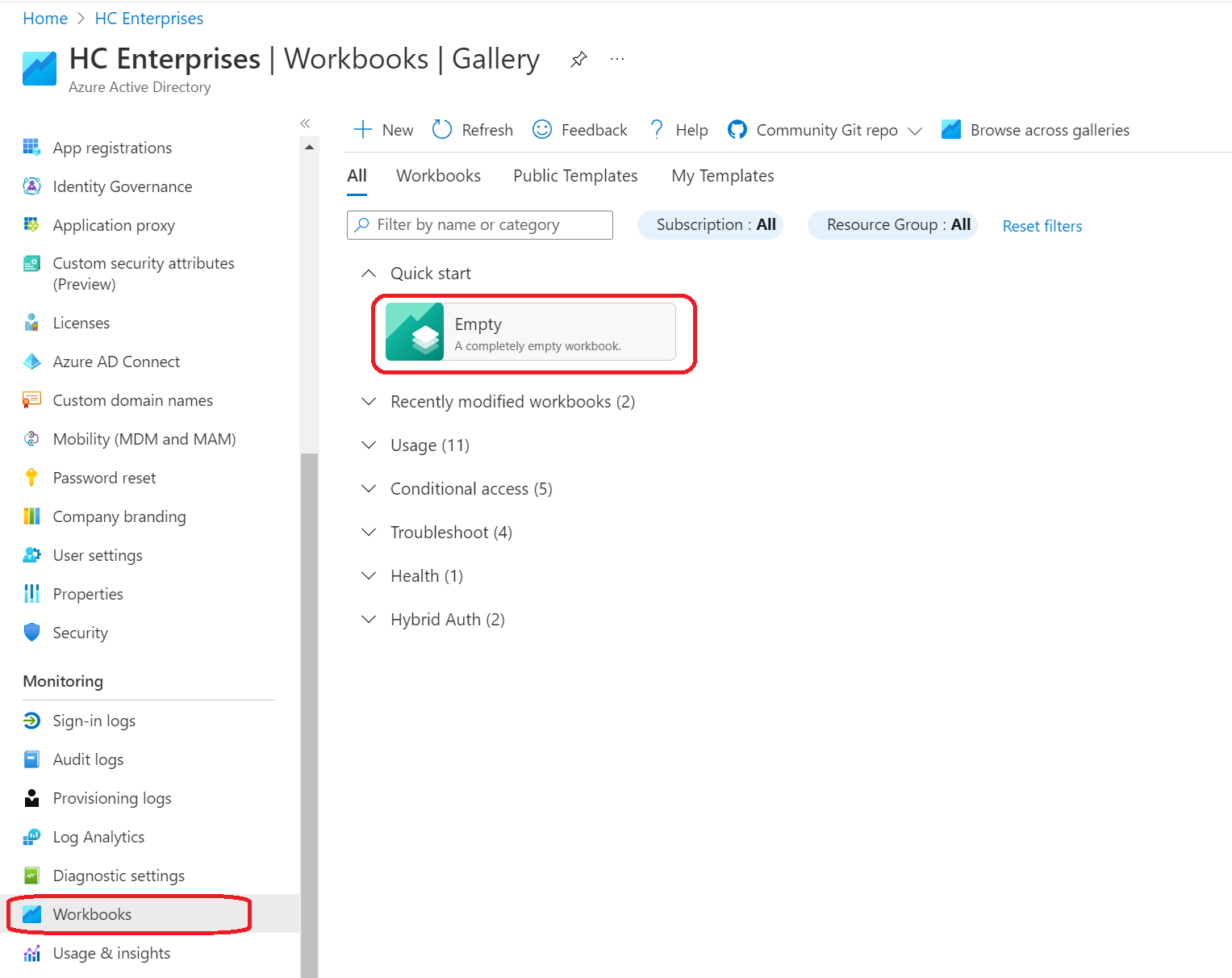Select the Sign-in logs icon
The height and width of the screenshot is (978, 1232).
tap(31, 721)
